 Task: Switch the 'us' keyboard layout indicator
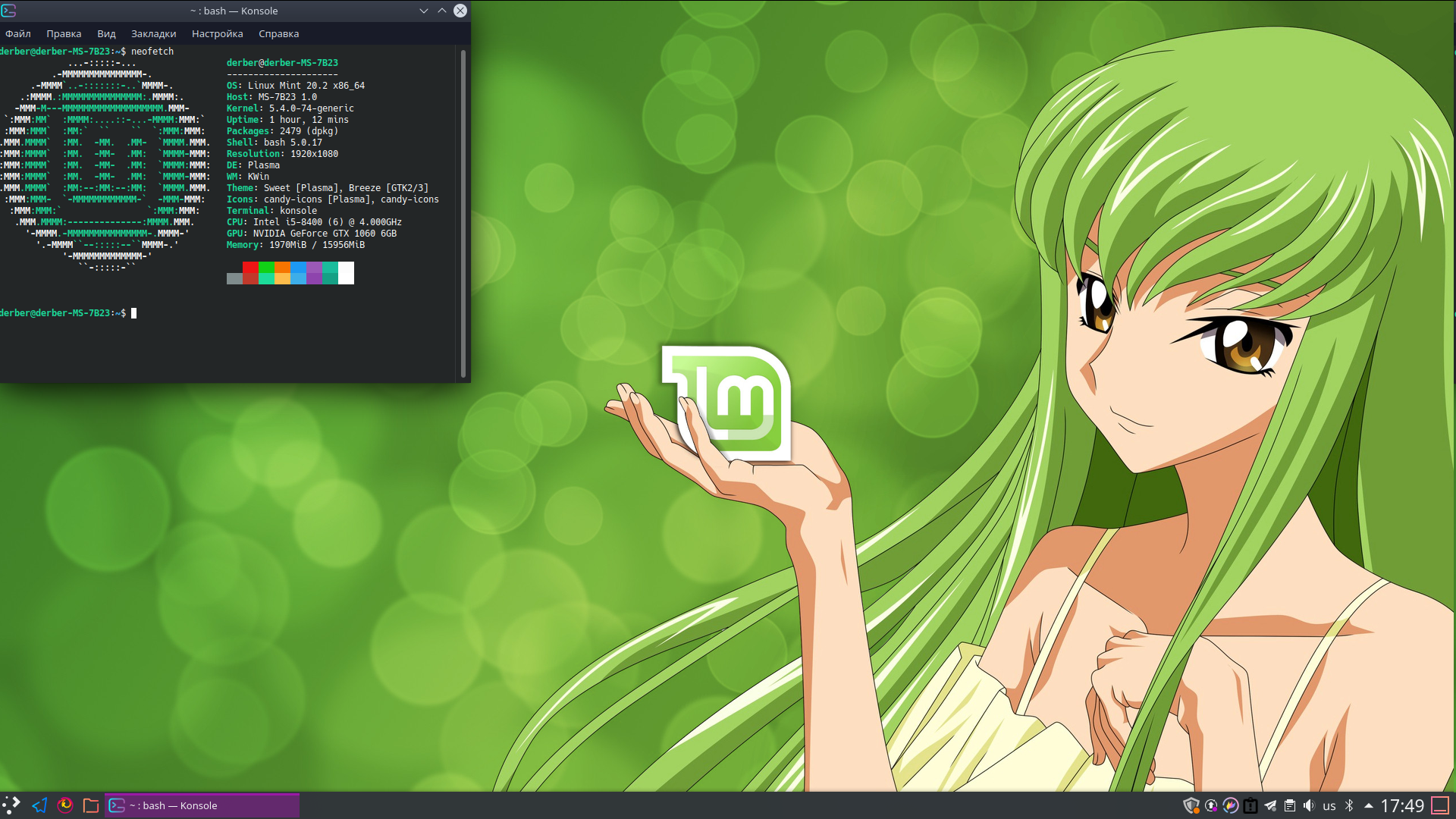point(1329,806)
